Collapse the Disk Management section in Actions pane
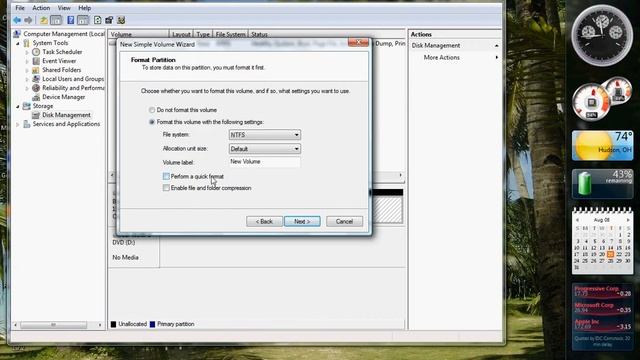Image resolution: width=640 pixels, height=360 pixels. 496,46
